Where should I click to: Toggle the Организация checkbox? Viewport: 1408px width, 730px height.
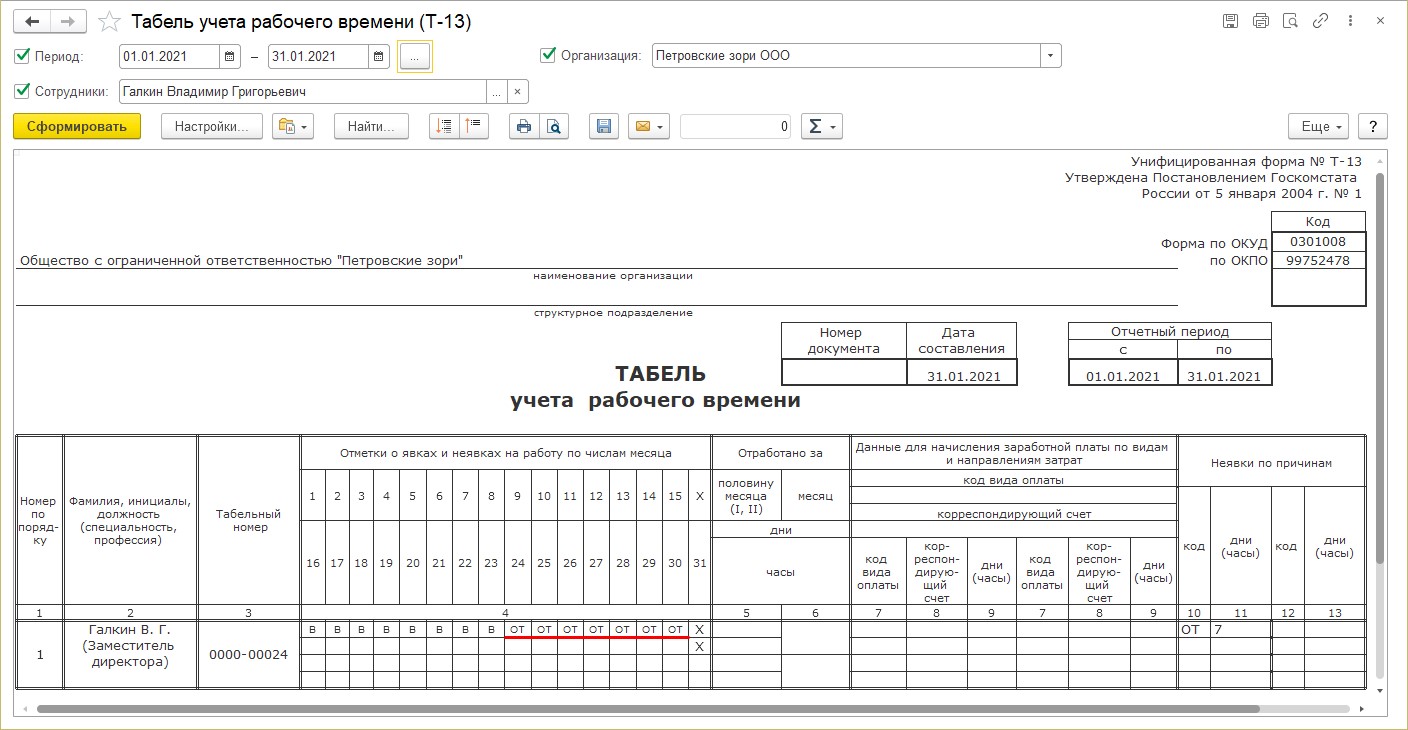point(548,55)
